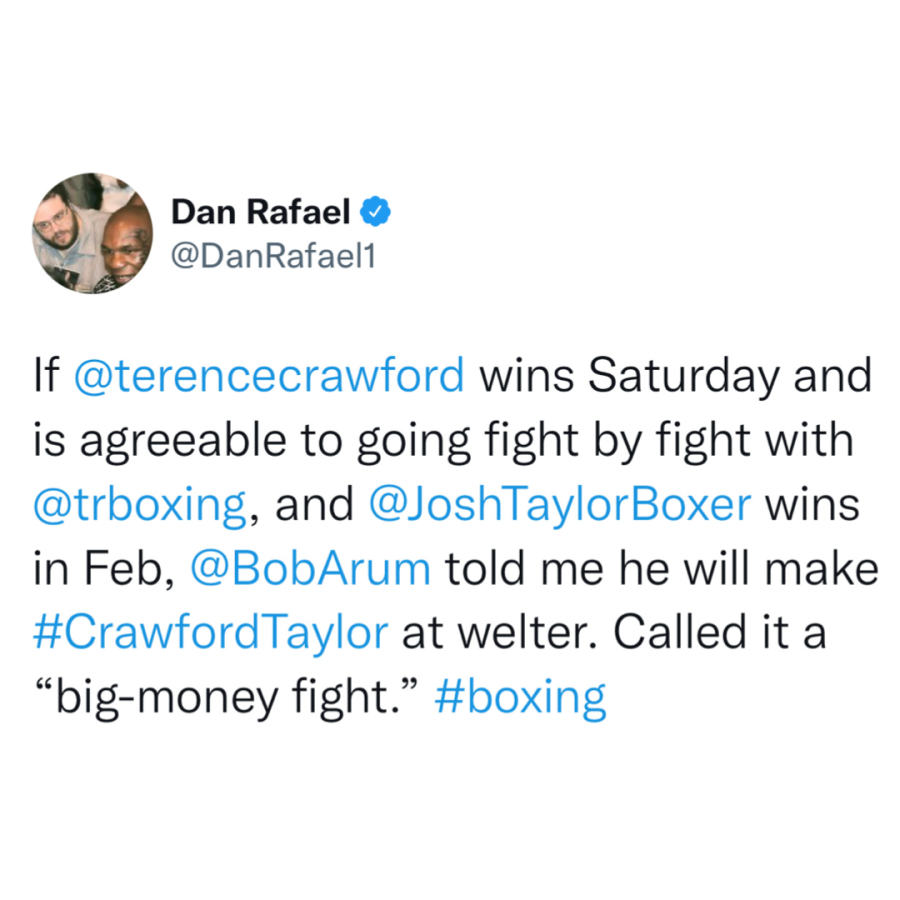This screenshot has width=900, height=900.
Task: Open the #CrawfordTaylor hashtag
Action: (x=211, y=634)
